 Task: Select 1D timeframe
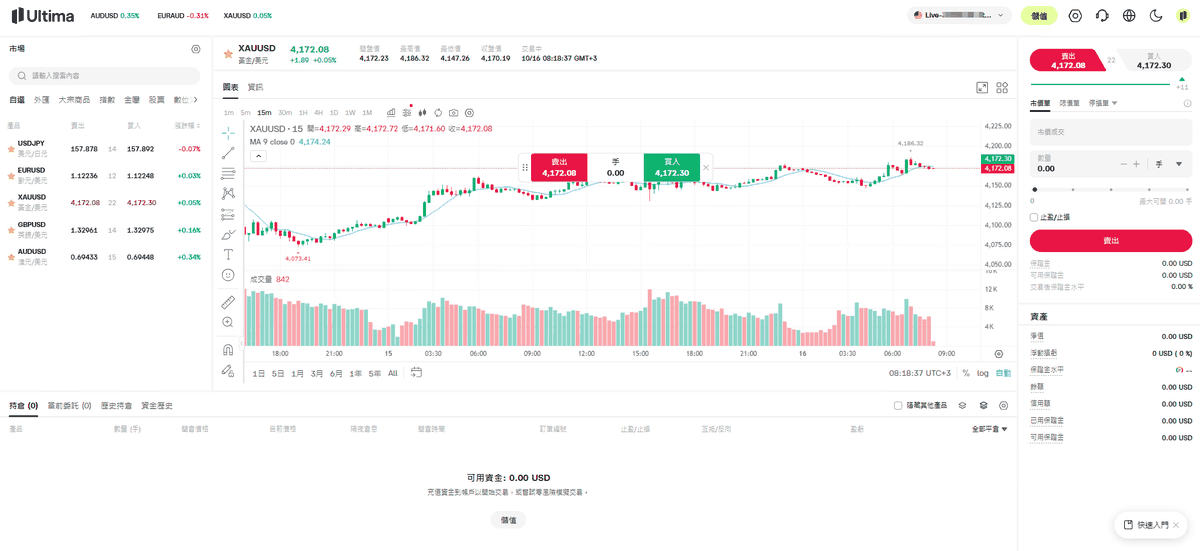click(x=334, y=112)
